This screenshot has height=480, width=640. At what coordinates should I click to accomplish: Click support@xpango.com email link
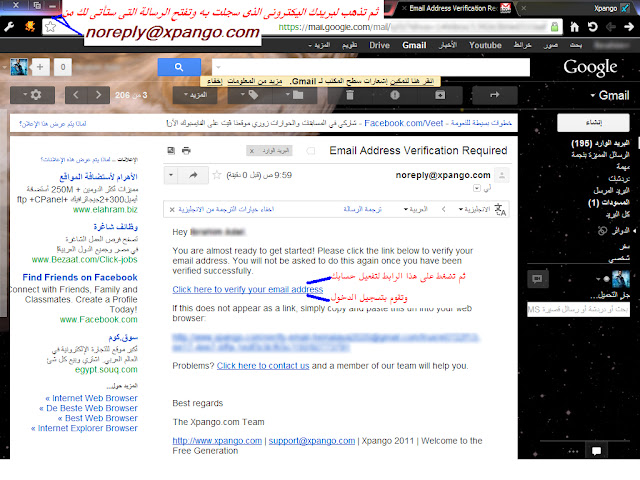coord(312,441)
